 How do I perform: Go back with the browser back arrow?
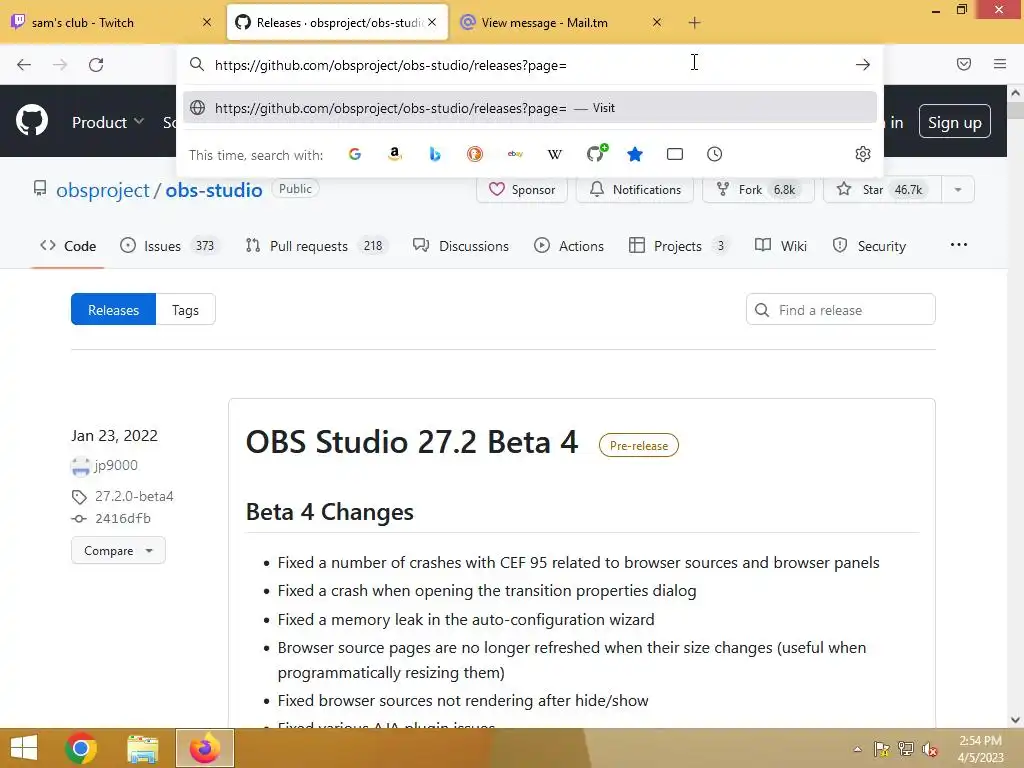(x=24, y=65)
